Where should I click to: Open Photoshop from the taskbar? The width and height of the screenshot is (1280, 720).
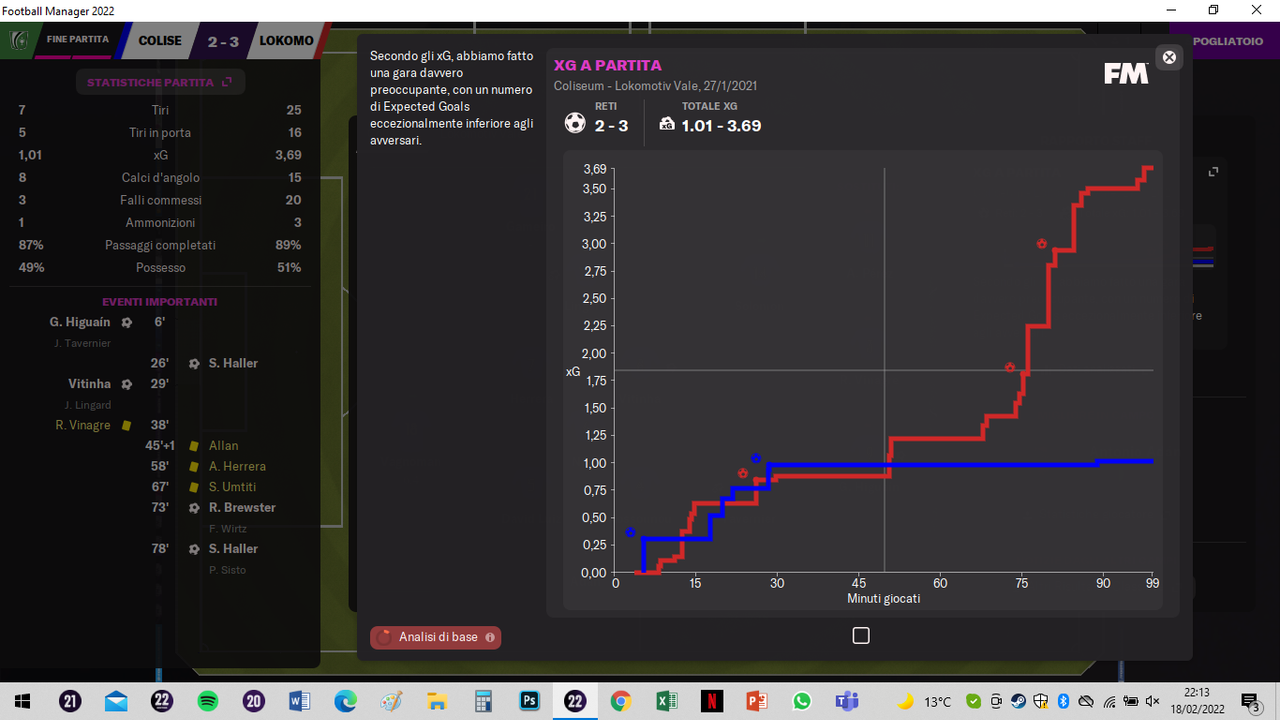pos(529,701)
